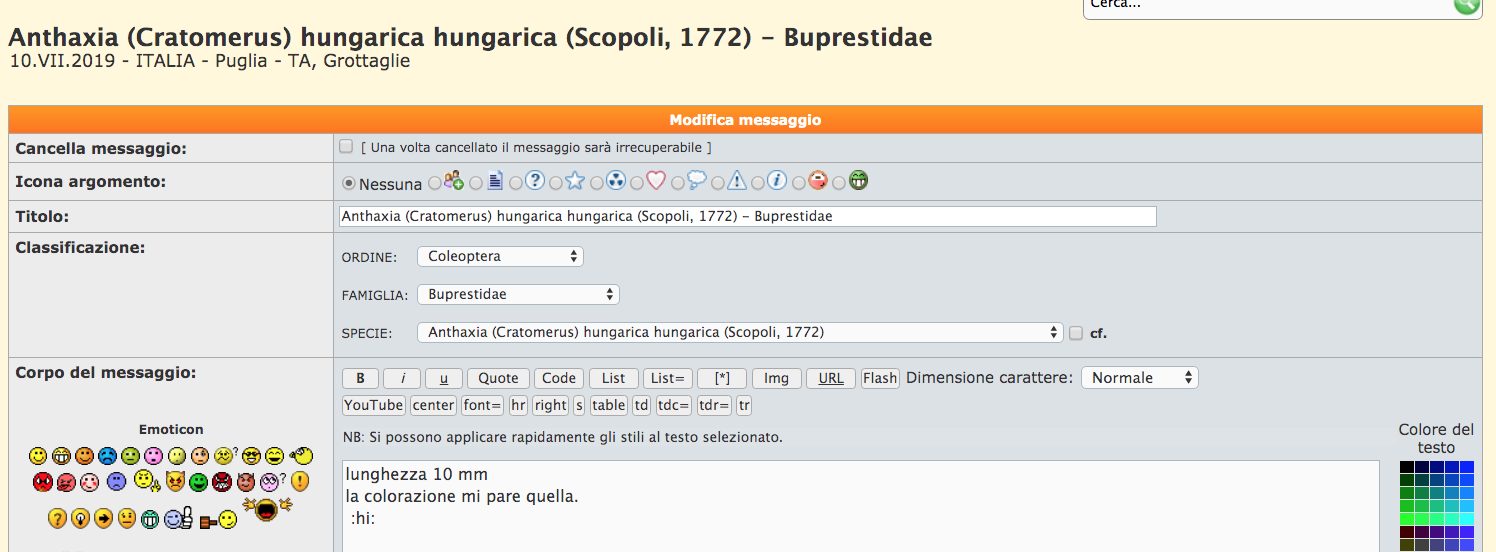1496x552 pixels.
Task: Insert the sunglasses cool emoticon
Action: [250, 457]
